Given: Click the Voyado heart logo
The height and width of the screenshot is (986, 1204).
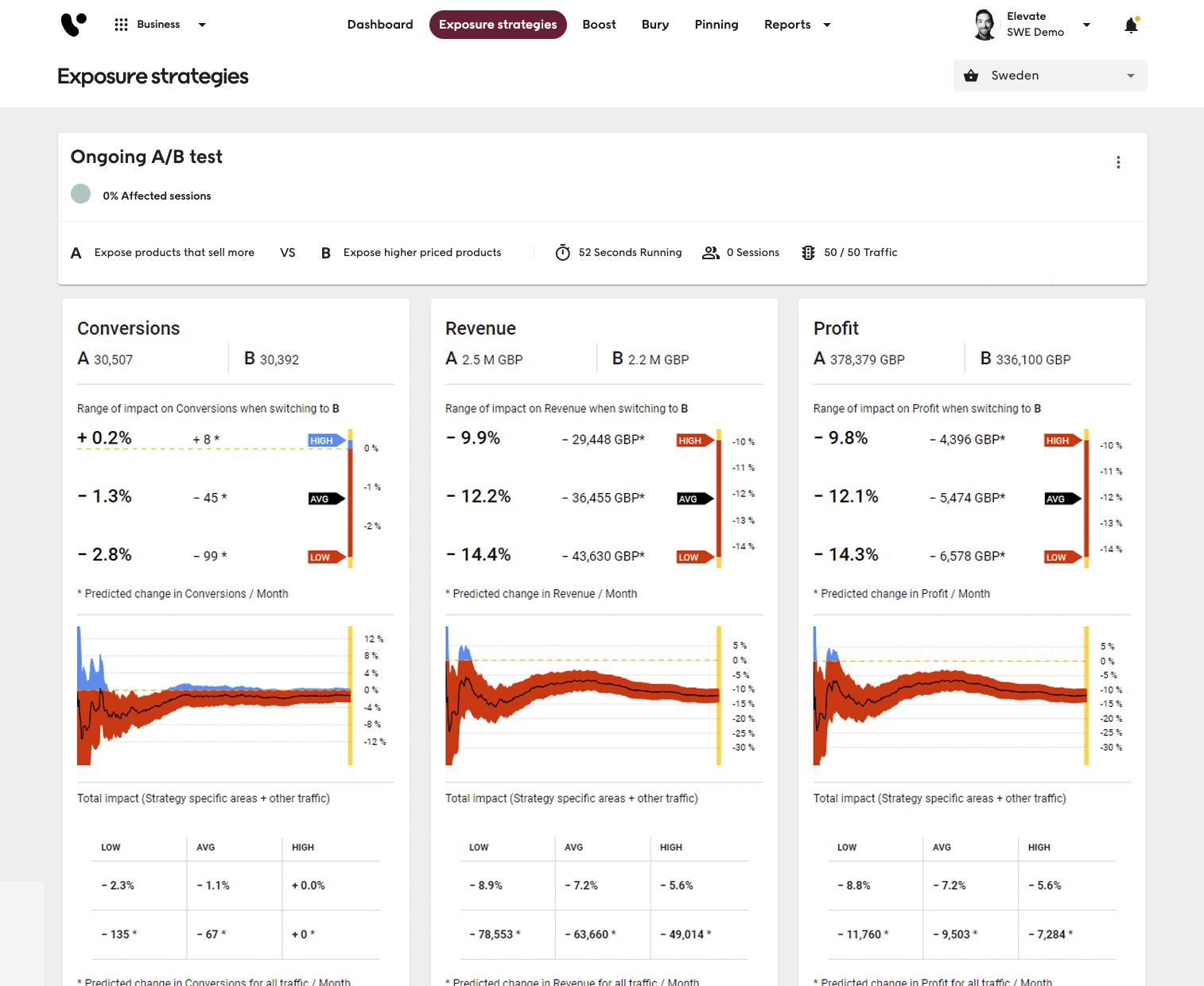Looking at the screenshot, I should (x=73, y=25).
